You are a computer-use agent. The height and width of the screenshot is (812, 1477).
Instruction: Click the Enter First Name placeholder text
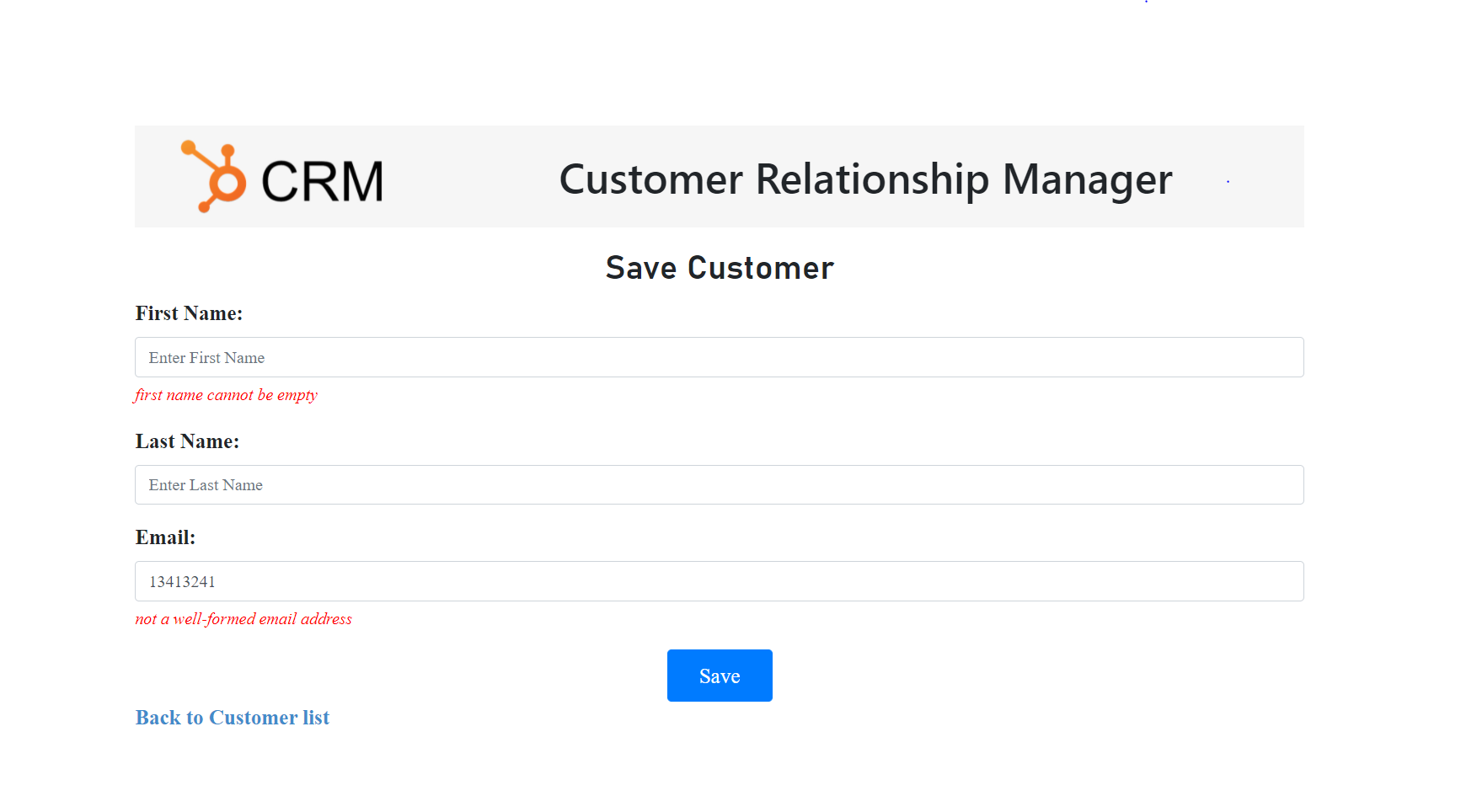click(206, 357)
